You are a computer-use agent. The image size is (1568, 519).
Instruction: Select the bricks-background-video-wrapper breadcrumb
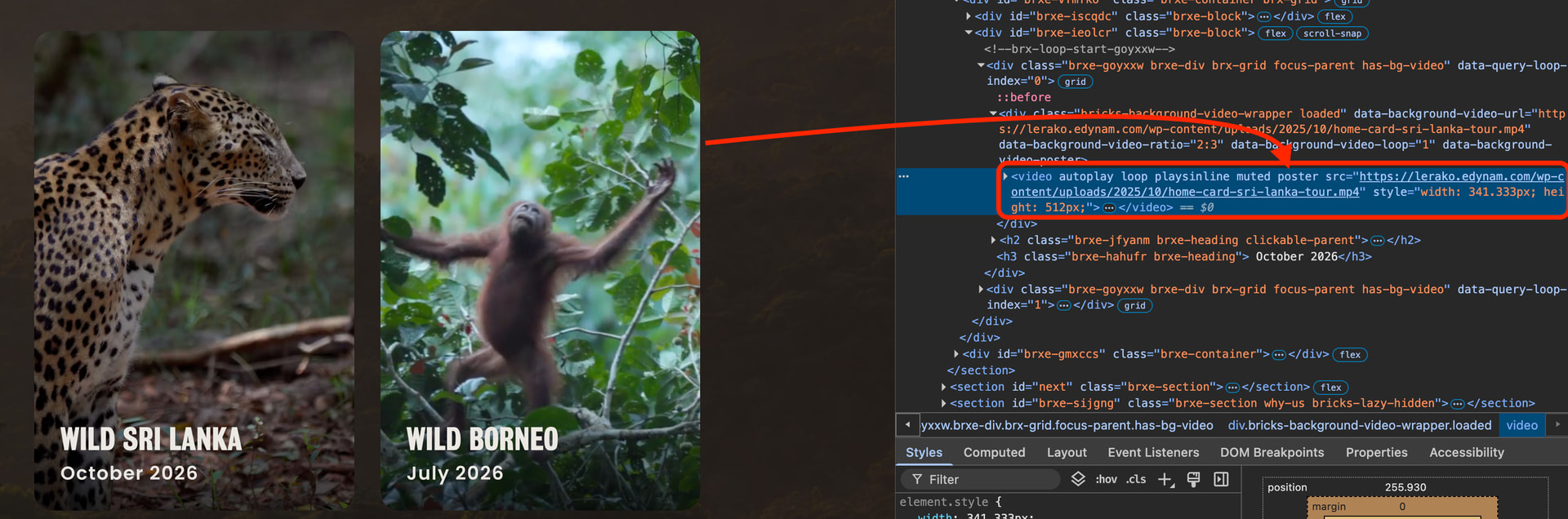click(x=1359, y=425)
